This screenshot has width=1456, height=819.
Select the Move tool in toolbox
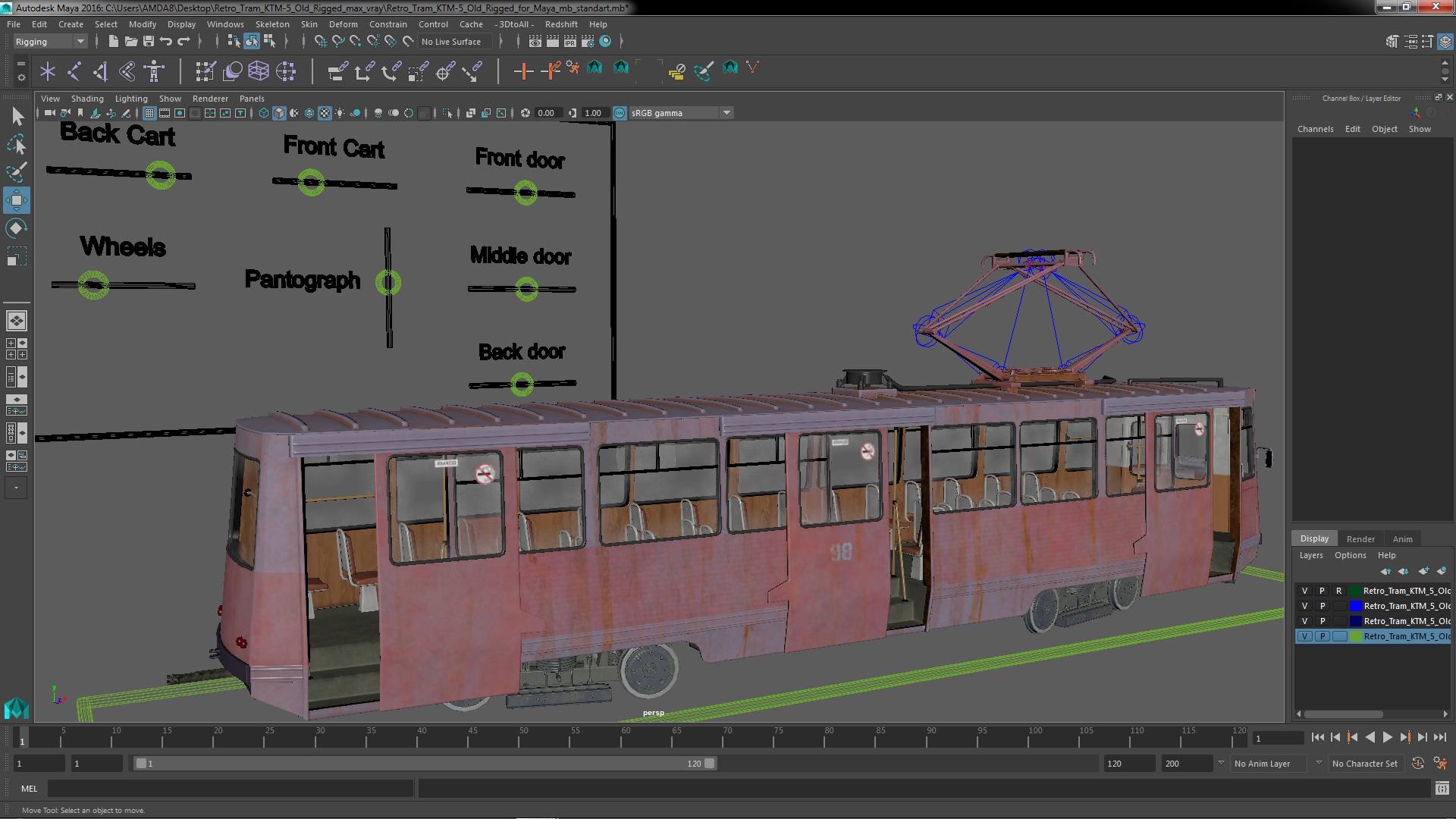tap(16, 200)
